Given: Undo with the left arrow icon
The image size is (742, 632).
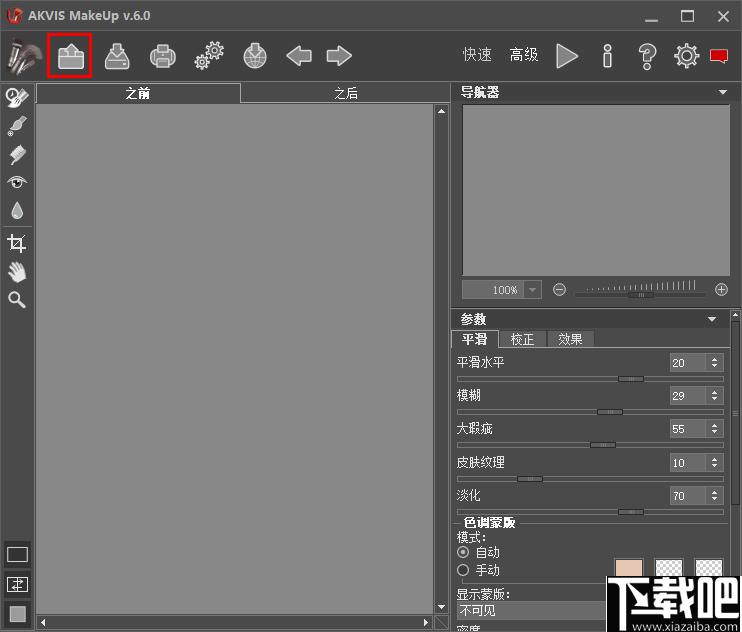Looking at the screenshot, I should 299,56.
